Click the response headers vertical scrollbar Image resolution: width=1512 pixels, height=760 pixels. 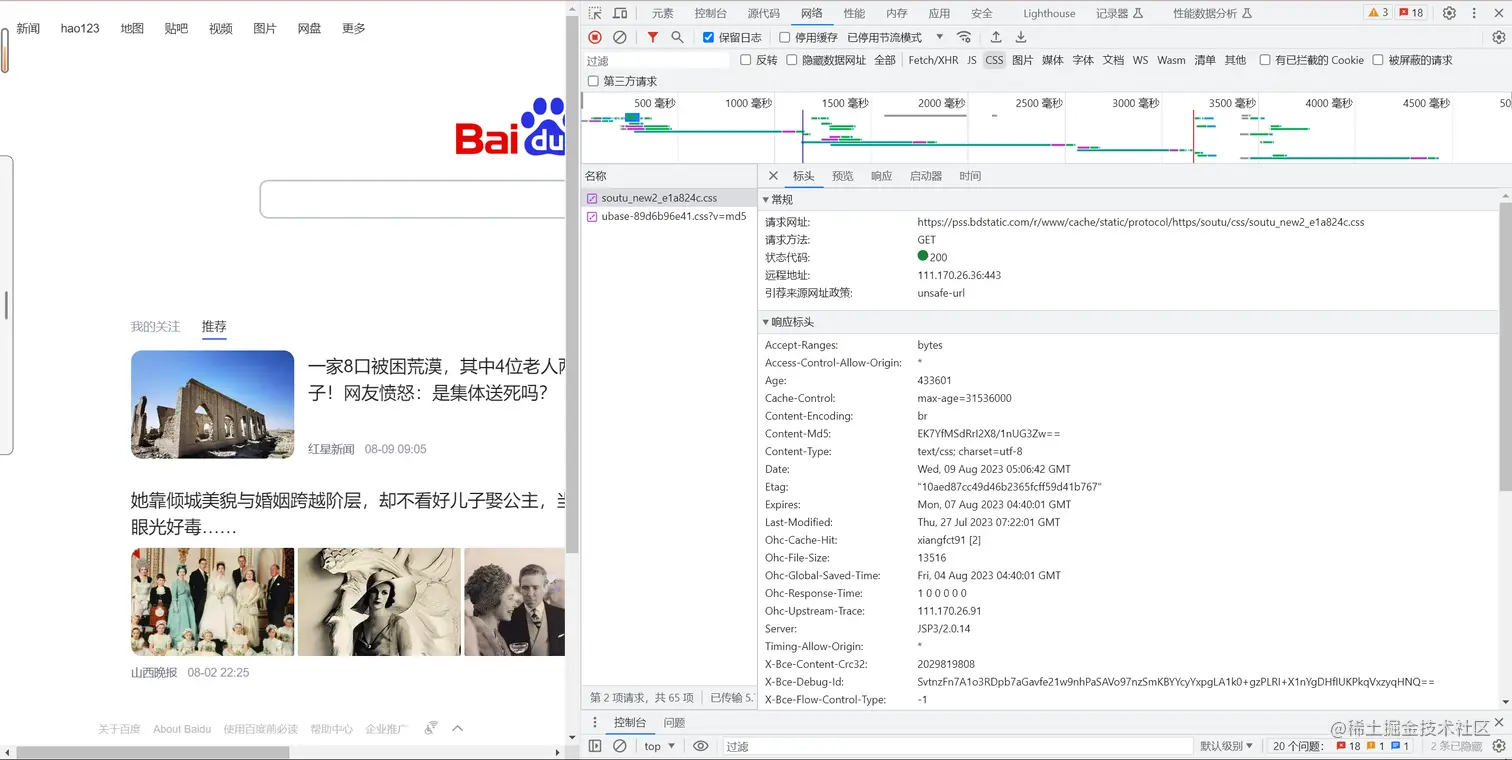coord(1506,346)
